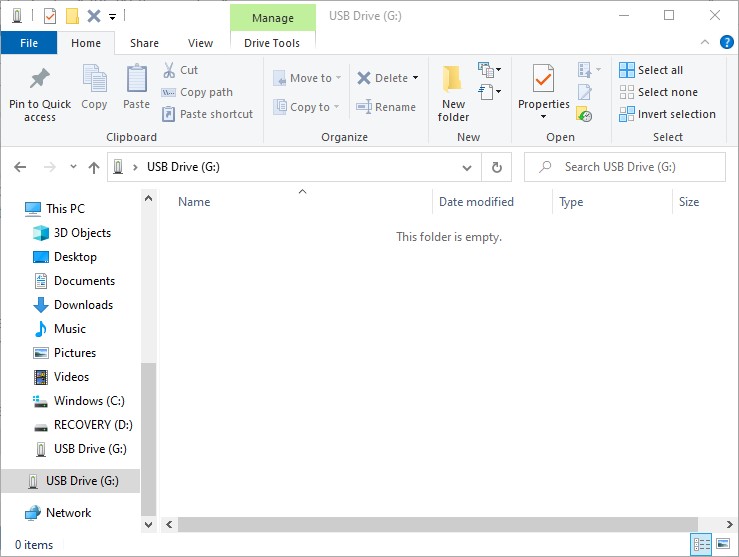Open Help with the question mark icon

pos(726,42)
